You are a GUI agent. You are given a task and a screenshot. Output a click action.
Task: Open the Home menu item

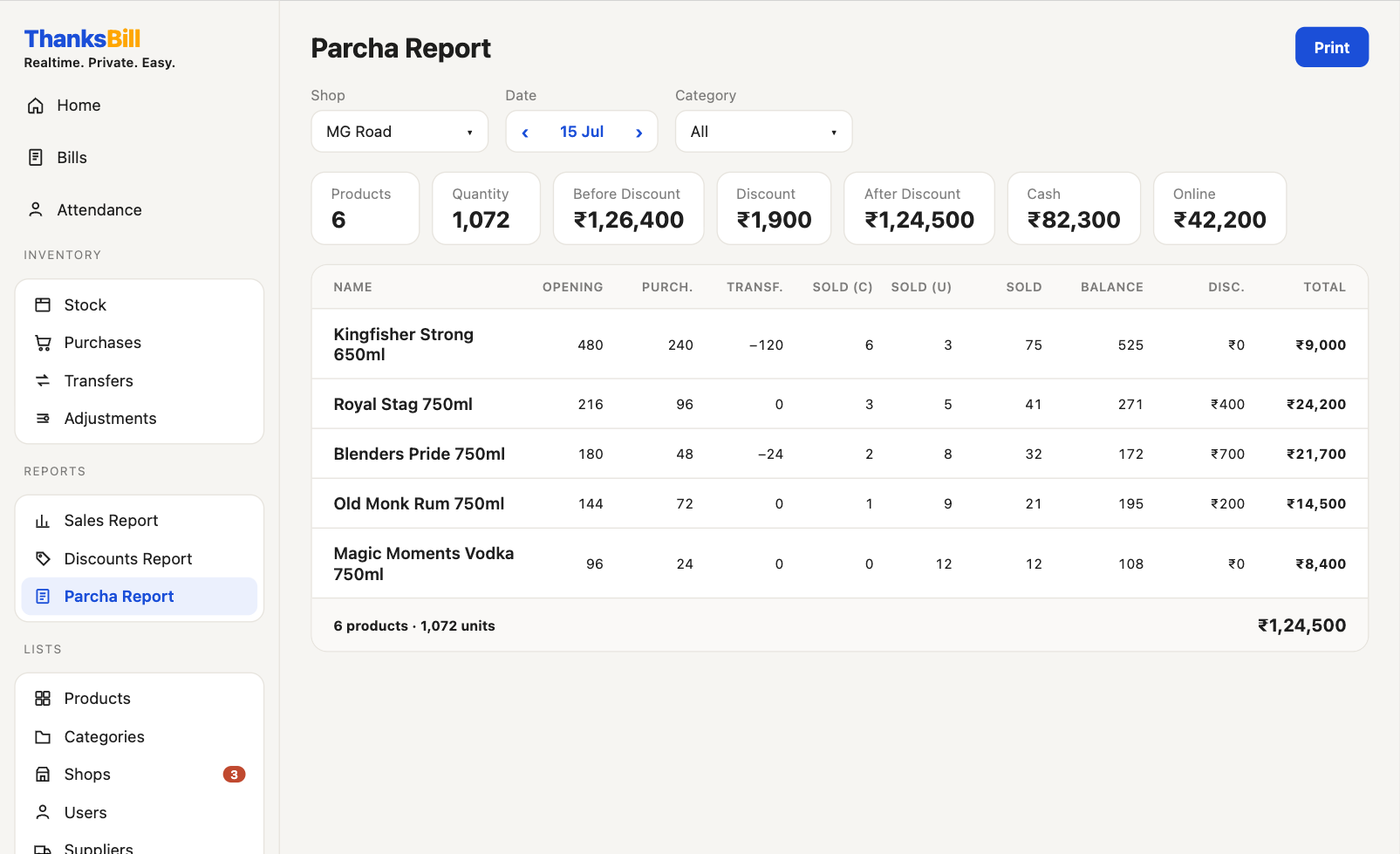point(140,106)
